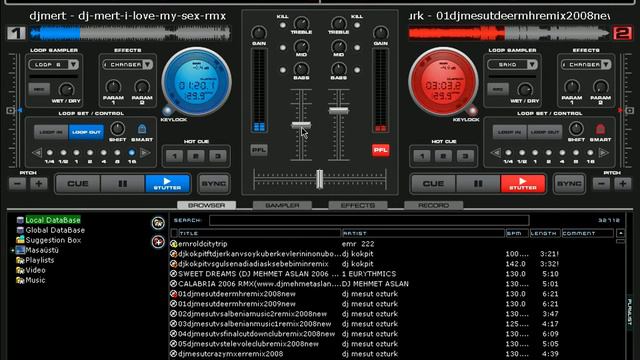This screenshot has width=640, height=360.
Task: Trigger deck 1 hot cue 1
Action: pos(174,156)
